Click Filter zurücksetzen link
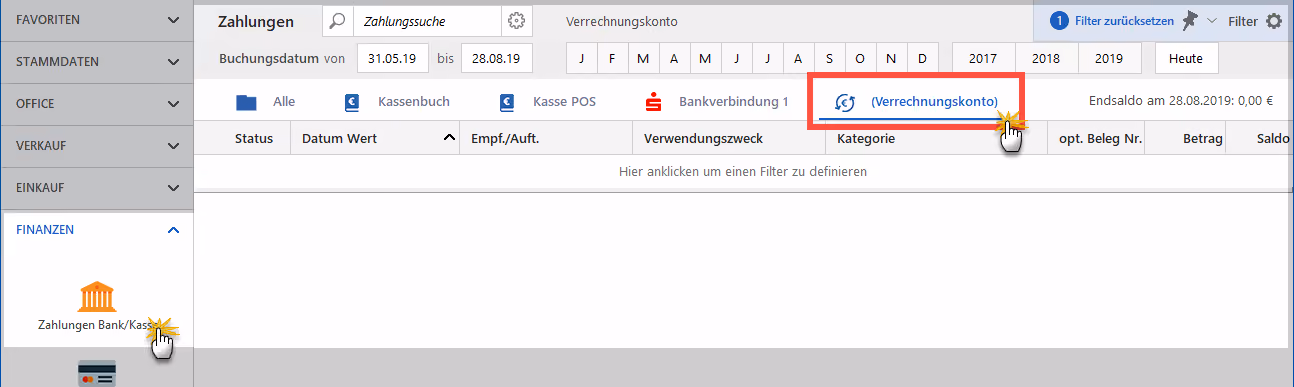The height and width of the screenshot is (387, 1294). [x=1124, y=20]
